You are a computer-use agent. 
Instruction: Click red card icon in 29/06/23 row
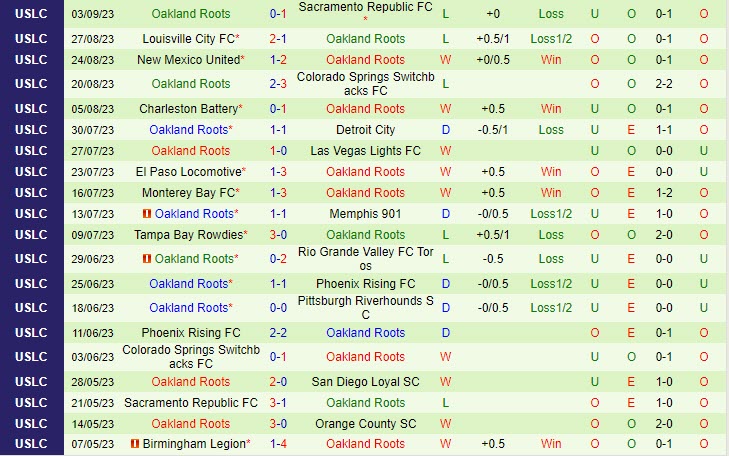(146, 258)
